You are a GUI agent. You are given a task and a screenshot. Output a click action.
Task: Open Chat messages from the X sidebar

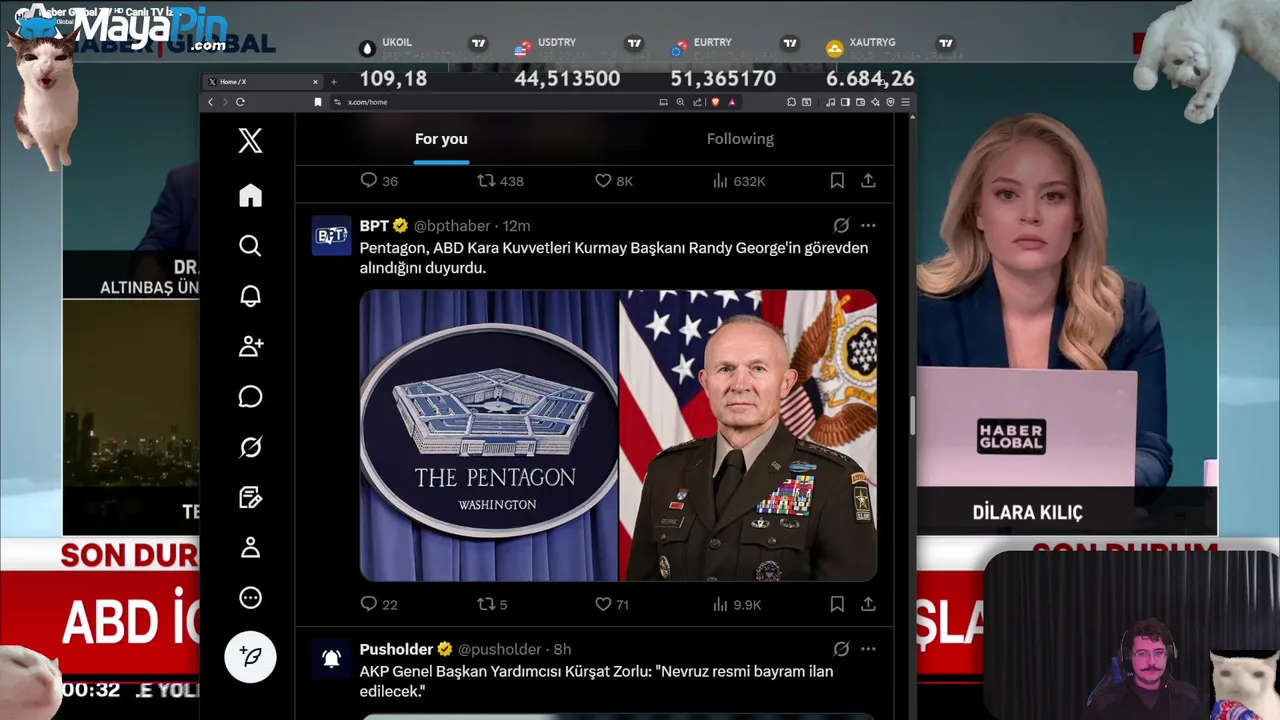[x=250, y=397]
